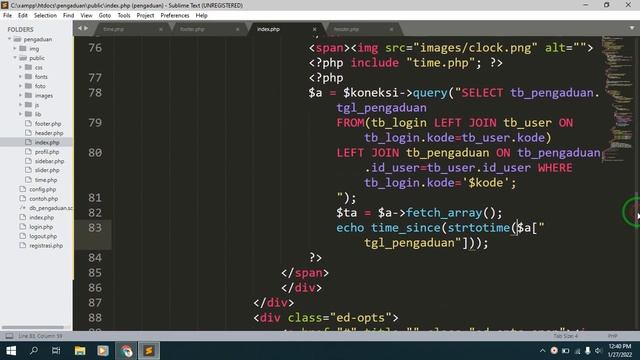Click line number 83 in the gutter
The width and height of the screenshot is (640, 360).
pyautogui.click(x=95, y=228)
